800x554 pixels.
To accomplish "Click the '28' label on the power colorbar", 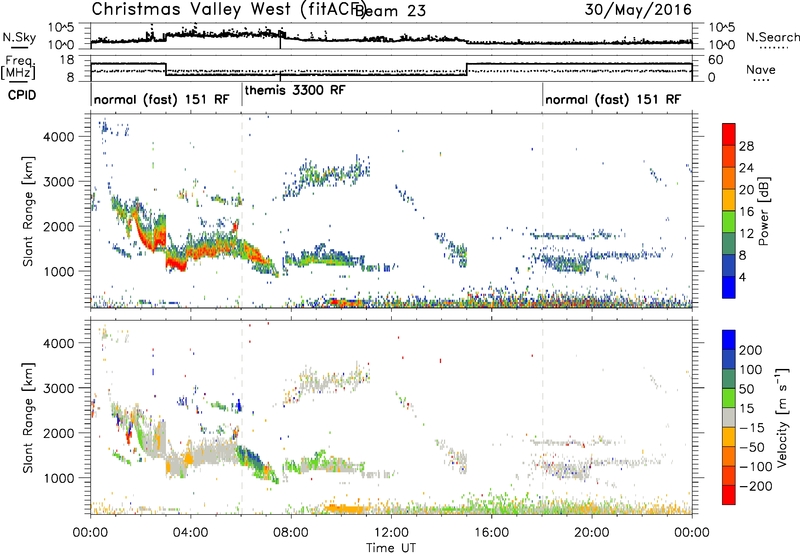I will point(746,146).
